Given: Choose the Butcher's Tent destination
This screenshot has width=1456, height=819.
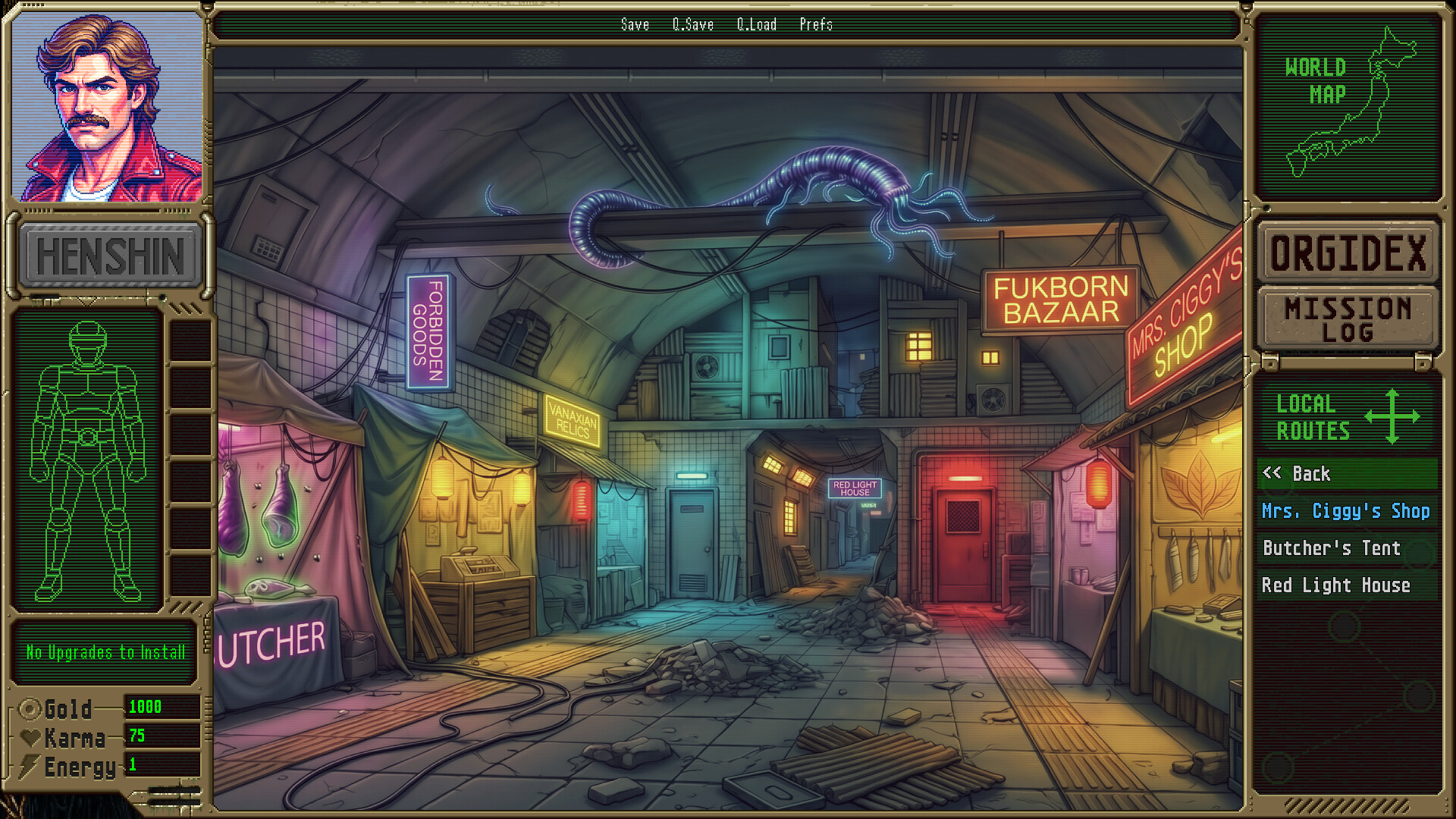Looking at the screenshot, I should click(x=1345, y=548).
